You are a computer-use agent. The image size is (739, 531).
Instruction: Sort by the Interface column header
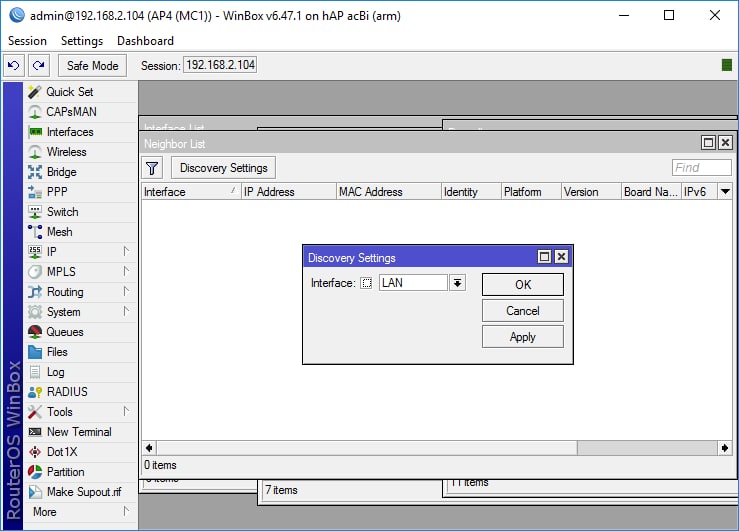(191, 192)
